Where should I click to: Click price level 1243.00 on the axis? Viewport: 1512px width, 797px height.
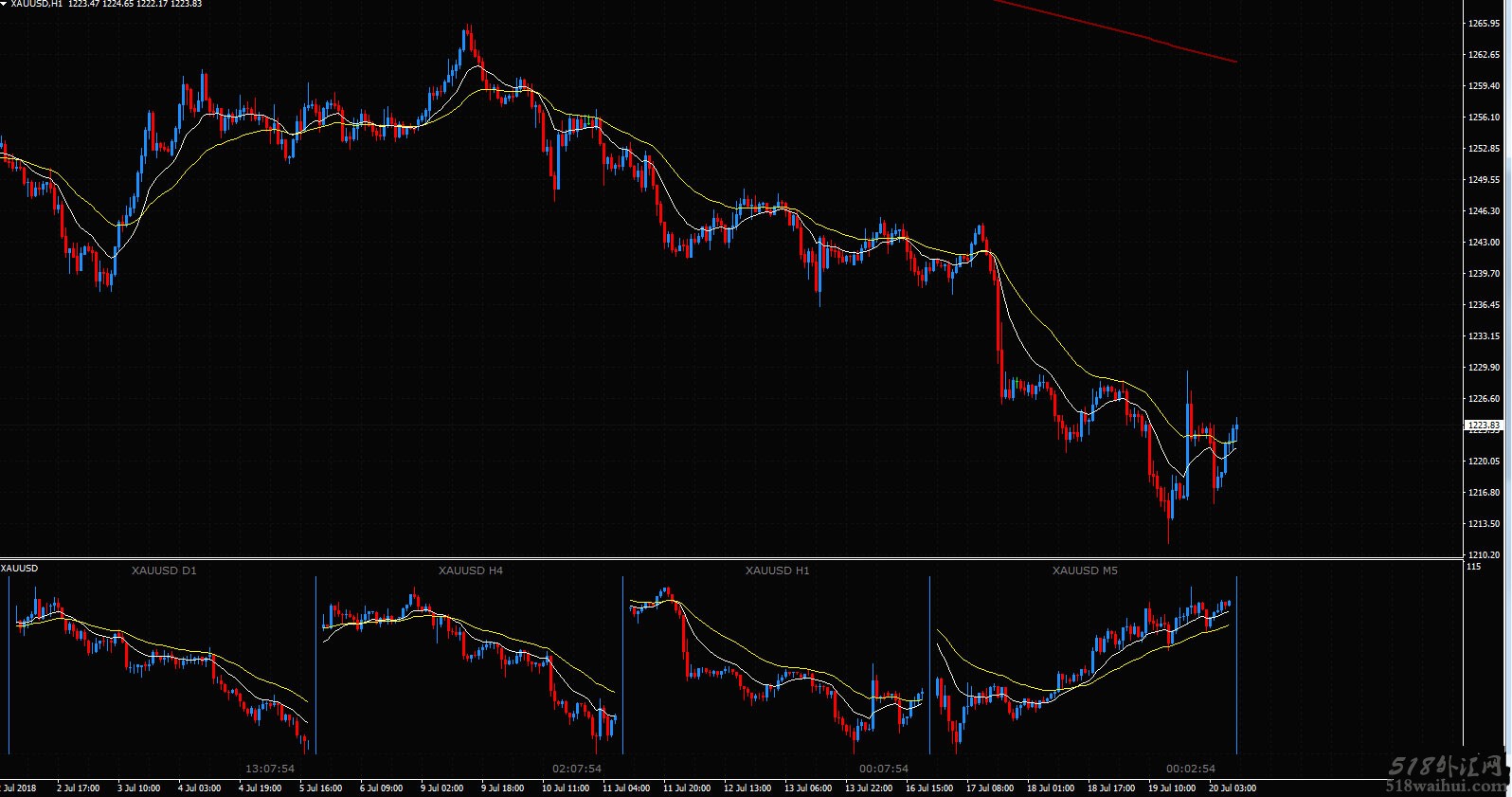pos(1484,243)
